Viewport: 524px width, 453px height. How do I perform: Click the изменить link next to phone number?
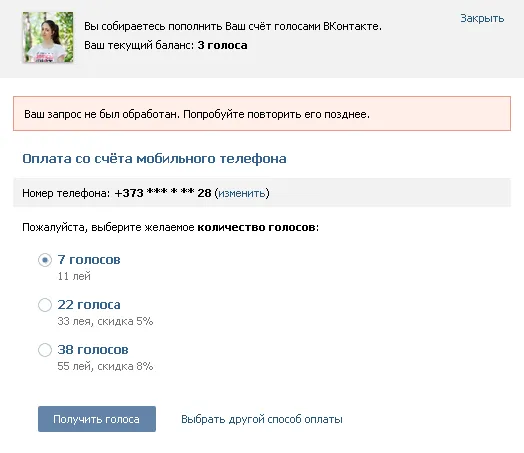coord(242,193)
